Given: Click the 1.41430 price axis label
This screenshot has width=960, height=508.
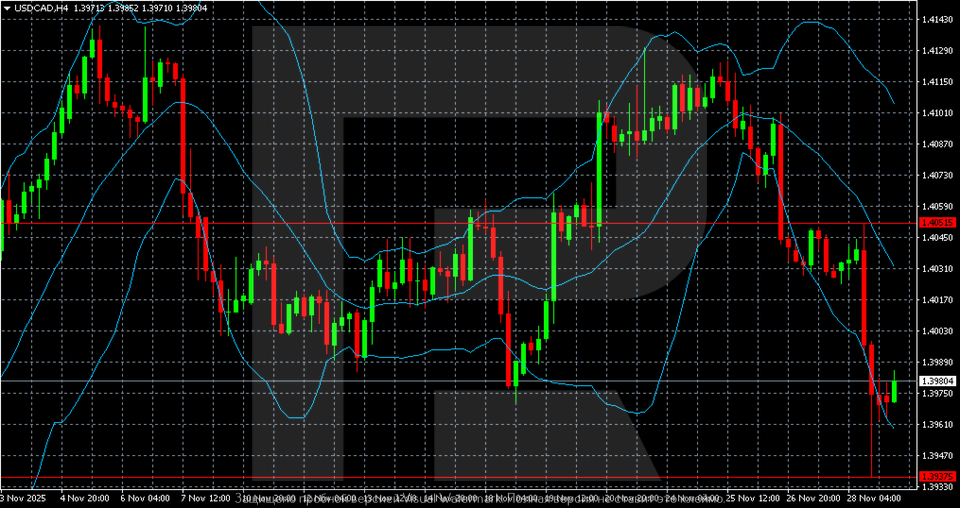Looking at the screenshot, I should pos(938,19).
